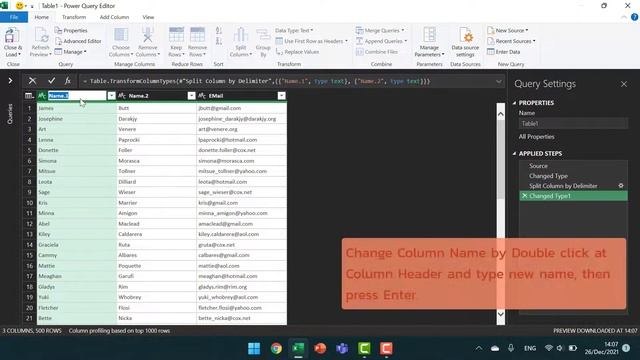Switch to the Home tab
The image size is (640, 360).
click(x=41, y=17)
